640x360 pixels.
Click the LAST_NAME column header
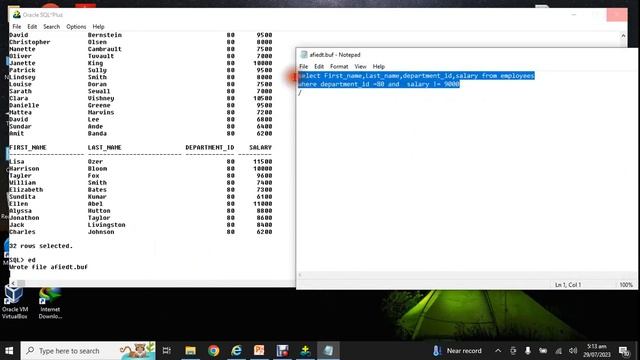click(x=104, y=147)
